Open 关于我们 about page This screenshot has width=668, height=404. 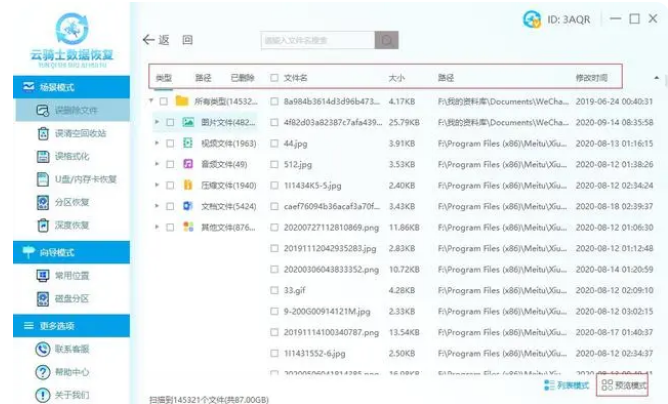pyautogui.click(x=63, y=395)
